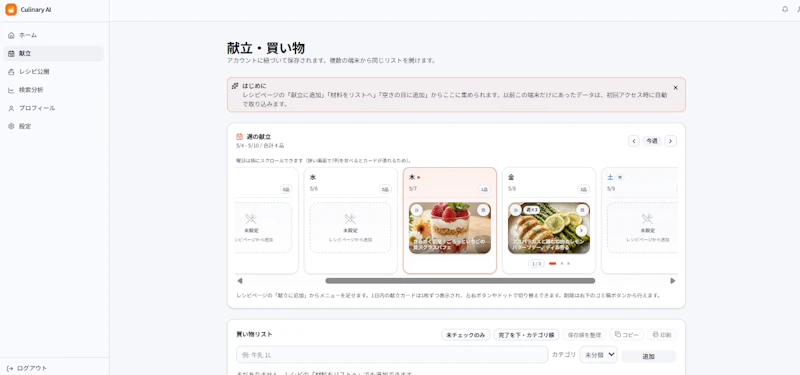Image resolution: width=800 pixels, height=375 pixels.
Task: Click the crossed utensils icon on 5/6 card
Action: point(350,219)
